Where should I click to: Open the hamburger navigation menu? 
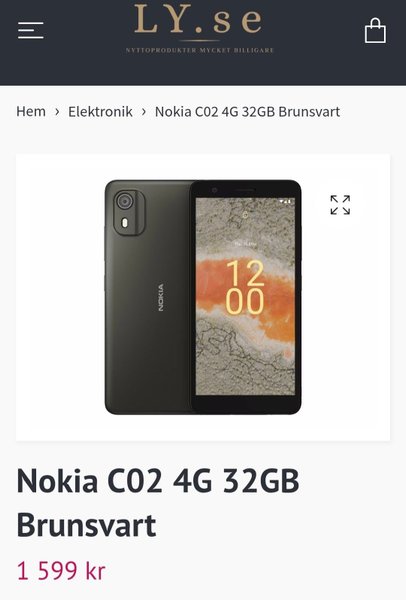31,30
